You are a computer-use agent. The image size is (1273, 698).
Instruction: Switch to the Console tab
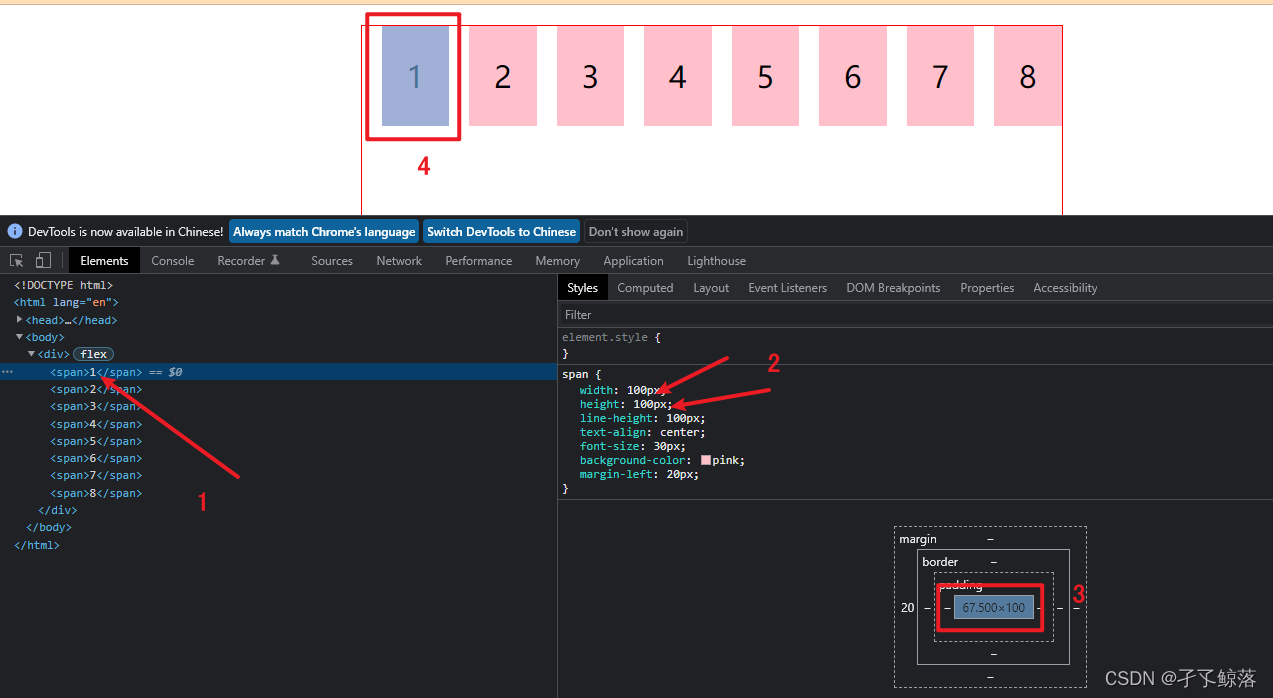click(173, 260)
